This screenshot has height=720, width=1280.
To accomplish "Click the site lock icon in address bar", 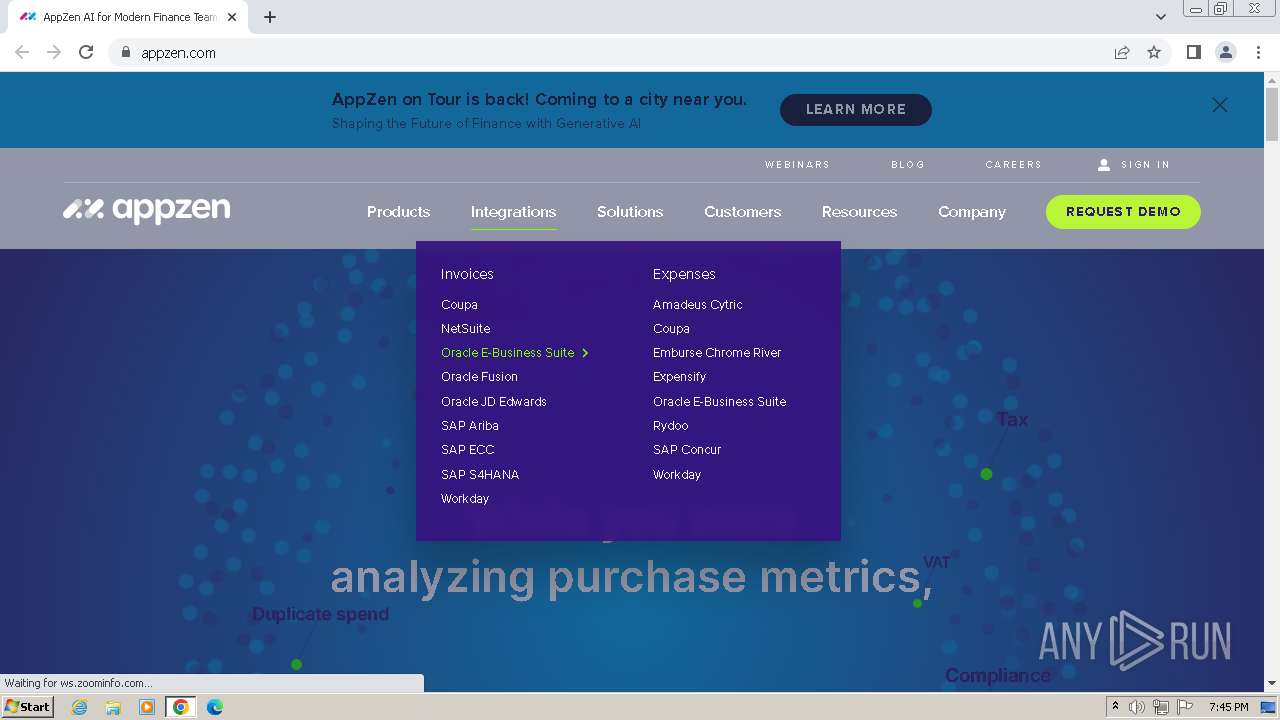I will (x=125, y=53).
